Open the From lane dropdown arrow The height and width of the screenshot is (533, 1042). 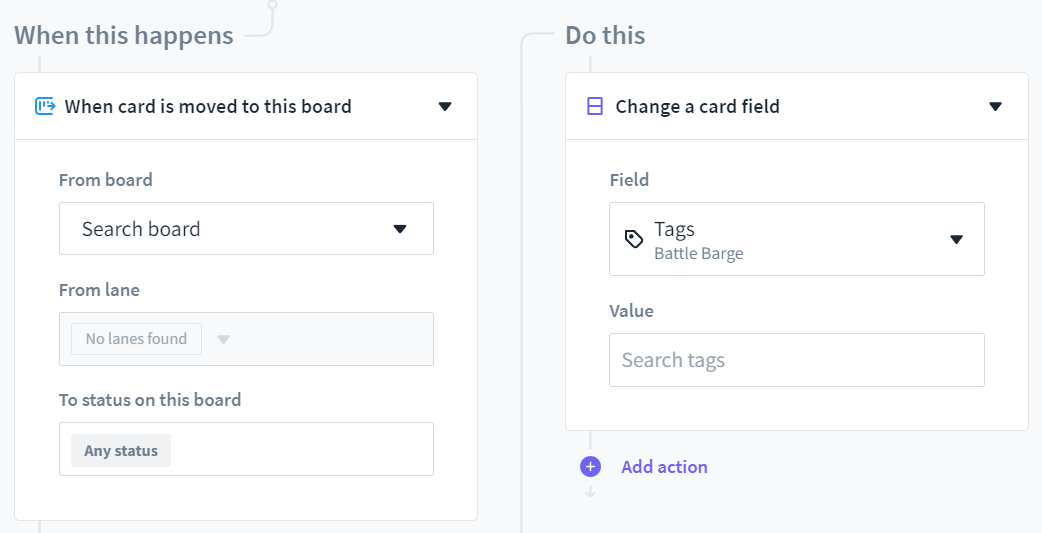(224, 339)
